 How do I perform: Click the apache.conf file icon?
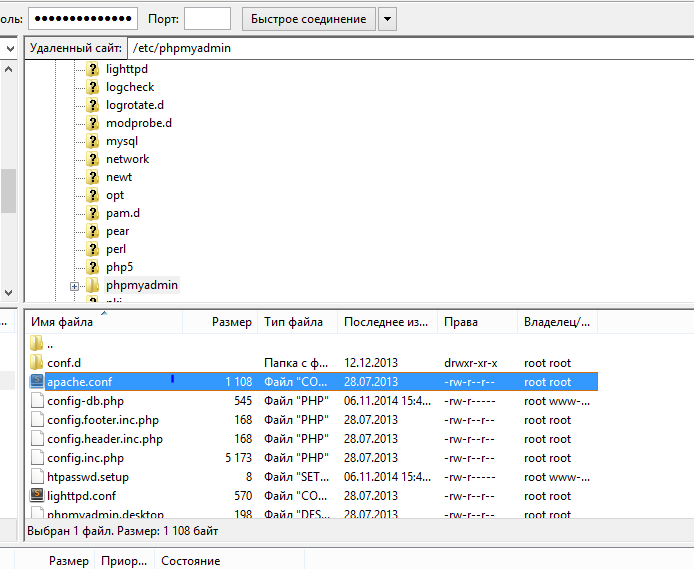click(38, 381)
